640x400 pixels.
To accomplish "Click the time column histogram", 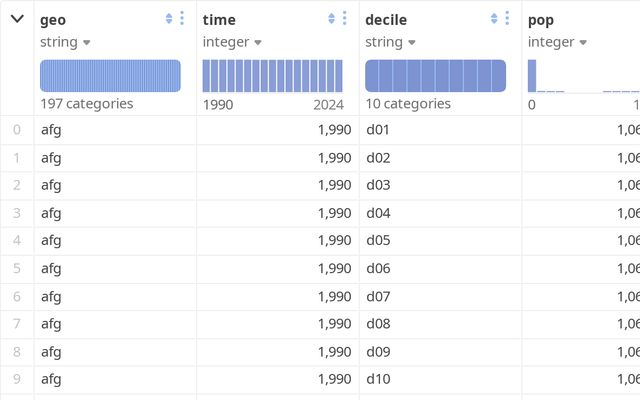I will (x=272, y=76).
